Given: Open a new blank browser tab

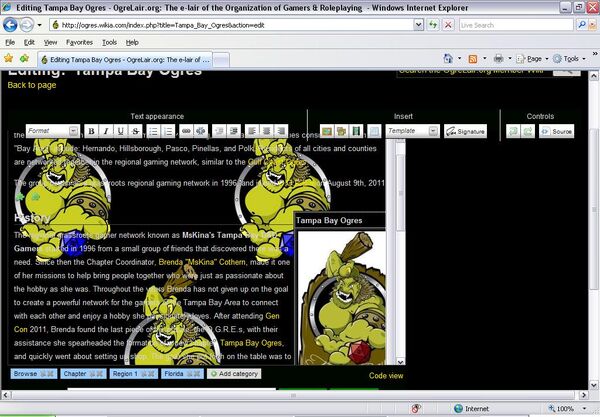Looking at the screenshot, I should (221, 60).
